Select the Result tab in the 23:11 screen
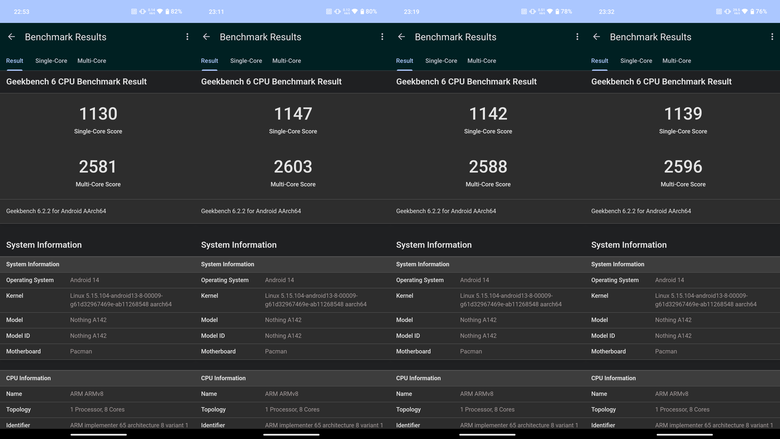The width and height of the screenshot is (780, 439). pos(209,61)
